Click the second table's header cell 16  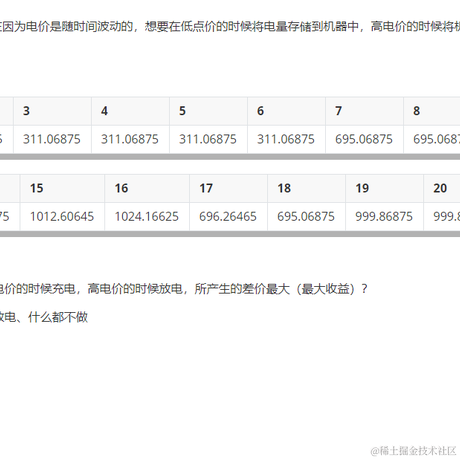coord(147,188)
